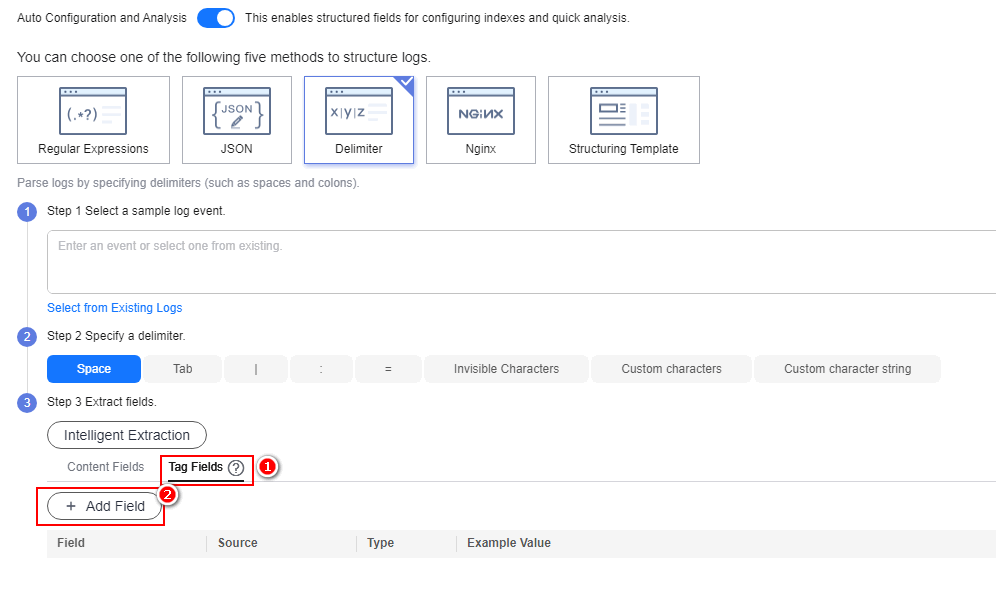Click into the sample log event field

(x=520, y=261)
